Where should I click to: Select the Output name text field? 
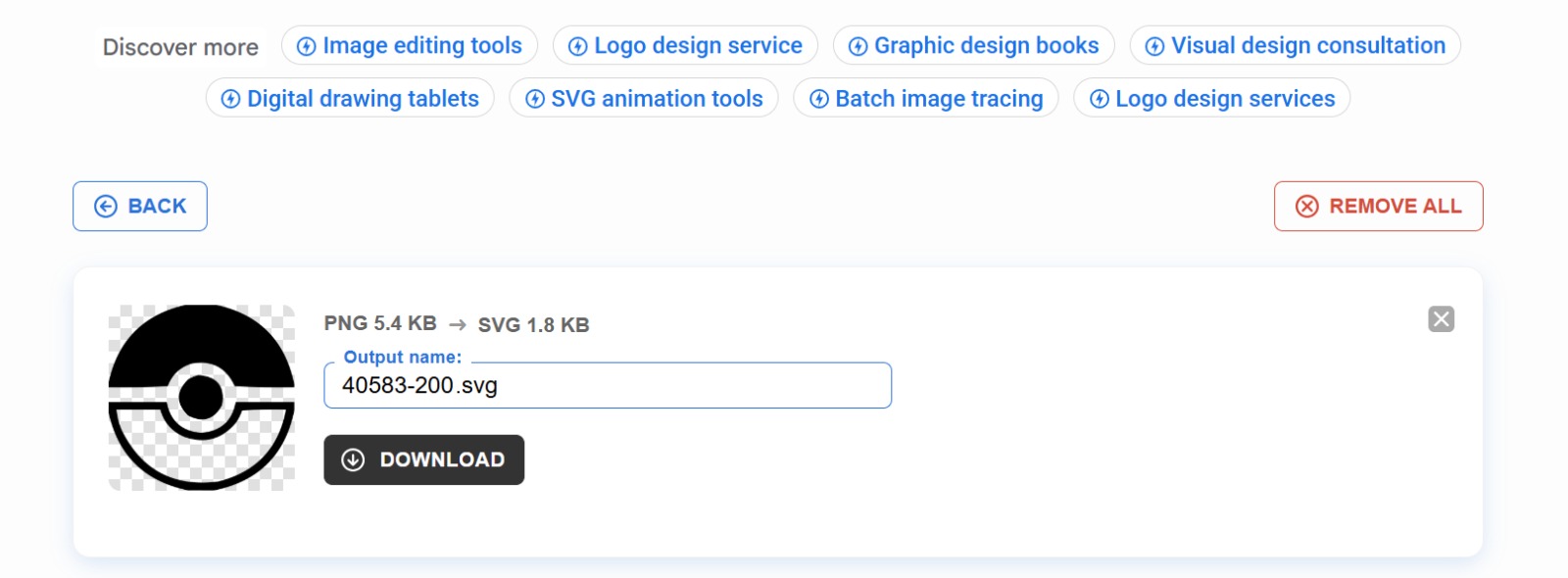coord(608,385)
